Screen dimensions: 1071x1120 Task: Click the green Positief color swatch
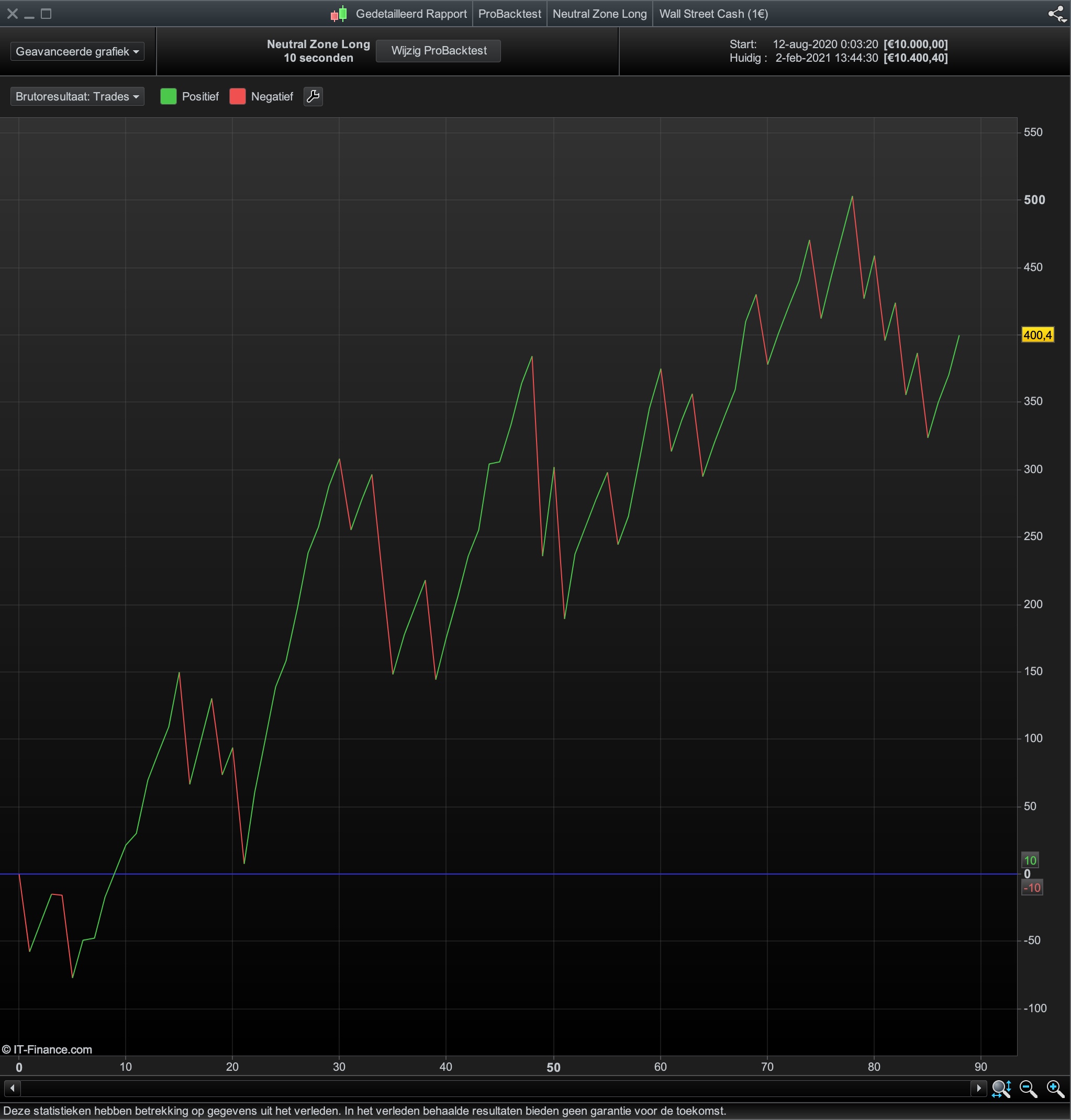(169, 96)
